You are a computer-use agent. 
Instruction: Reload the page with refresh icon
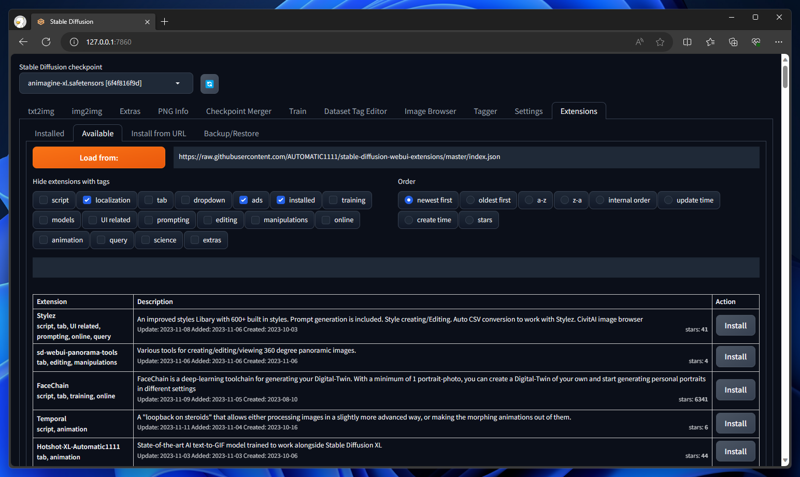[x=46, y=42]
